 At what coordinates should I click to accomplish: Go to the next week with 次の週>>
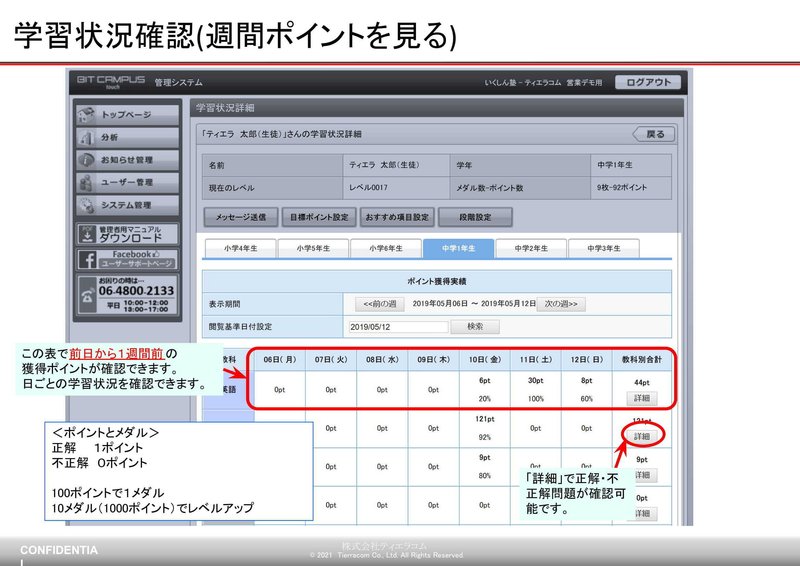[561, 304]
